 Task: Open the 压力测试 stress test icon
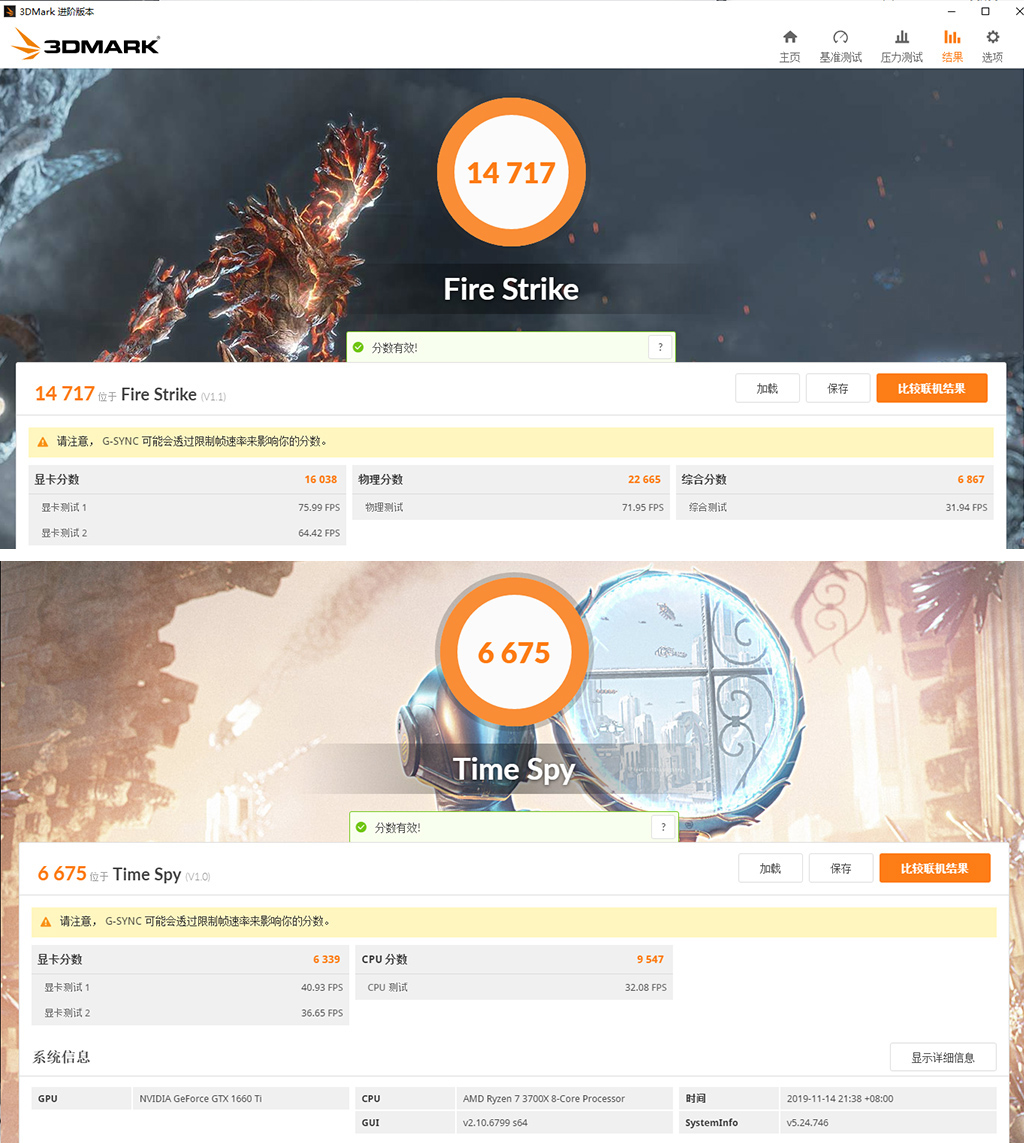902,37
